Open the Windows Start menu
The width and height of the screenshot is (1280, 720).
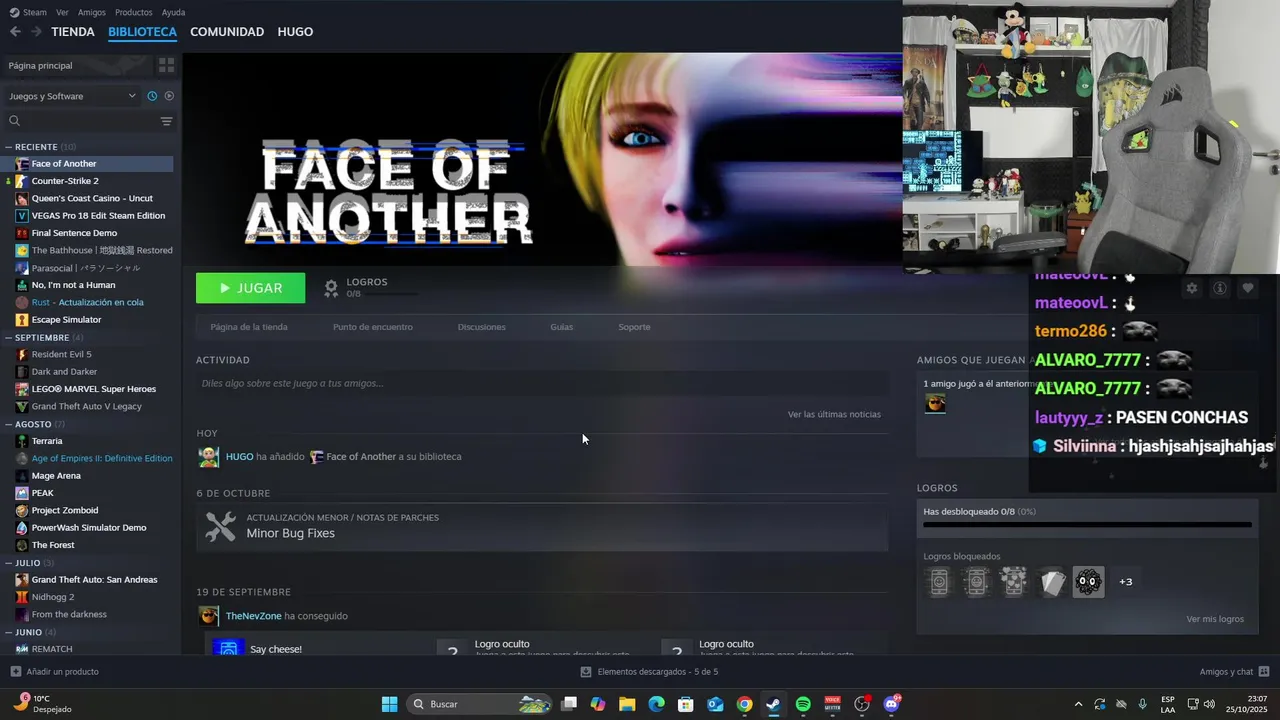pos(389,704)
